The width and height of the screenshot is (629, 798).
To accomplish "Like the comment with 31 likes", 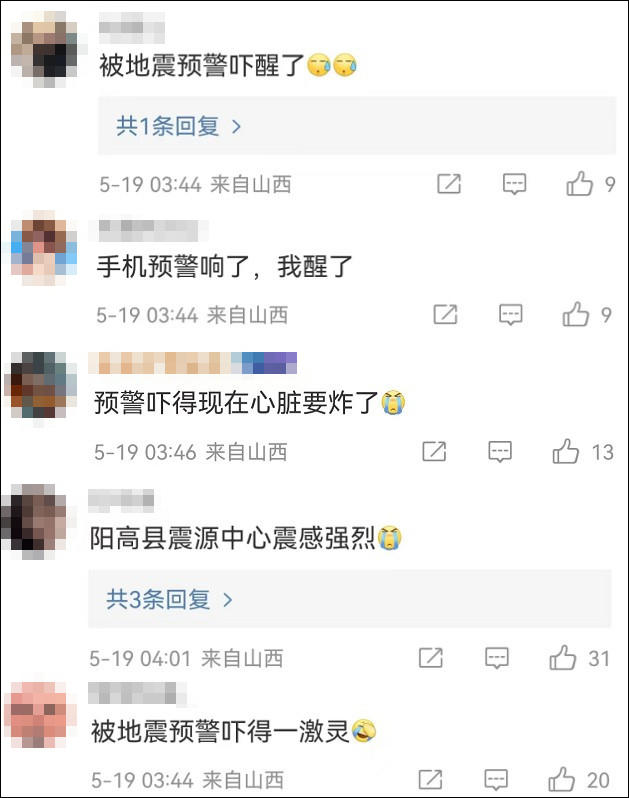I will 562,657.
